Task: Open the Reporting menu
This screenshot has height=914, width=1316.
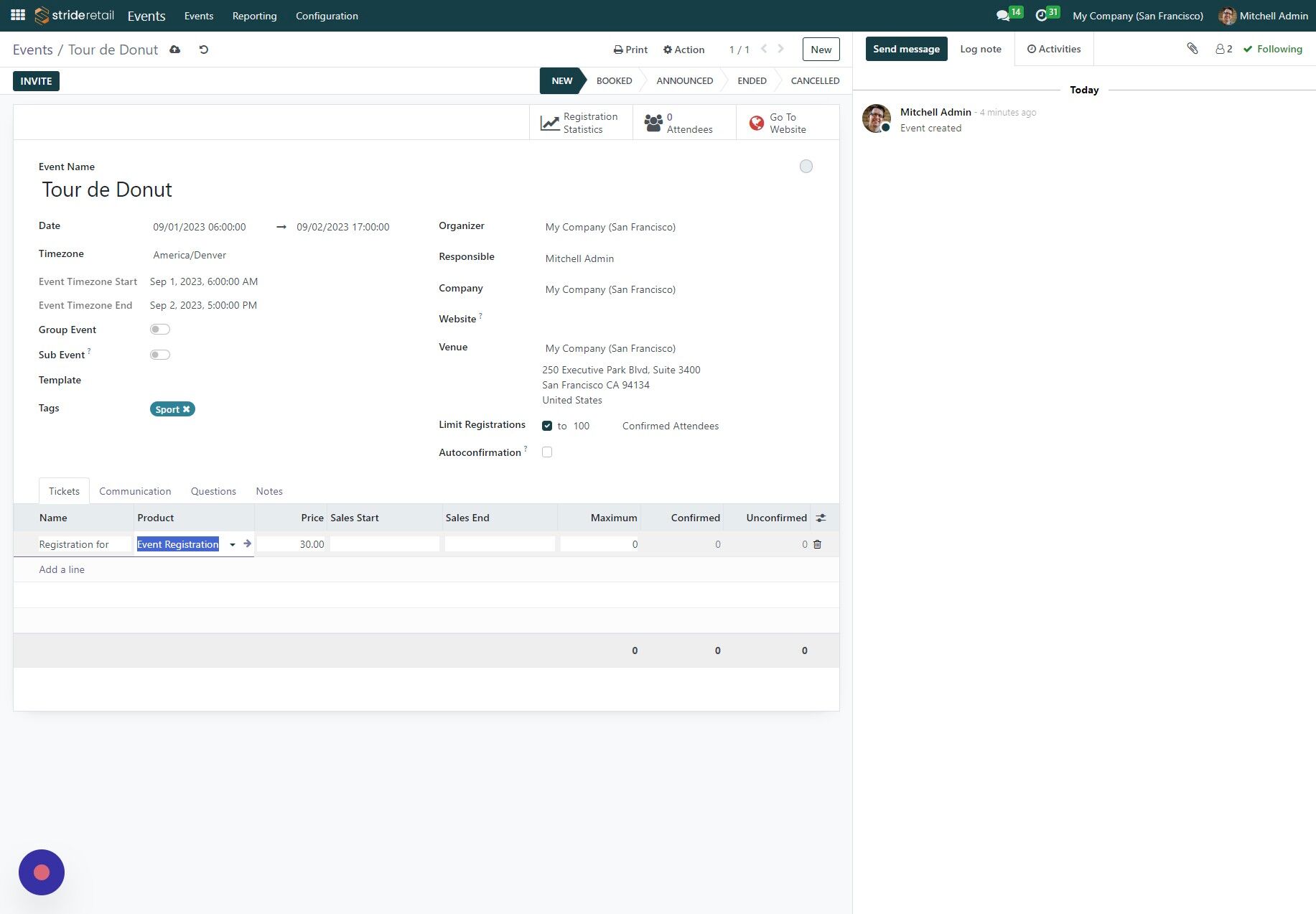Action: click(x=254, y=16)
